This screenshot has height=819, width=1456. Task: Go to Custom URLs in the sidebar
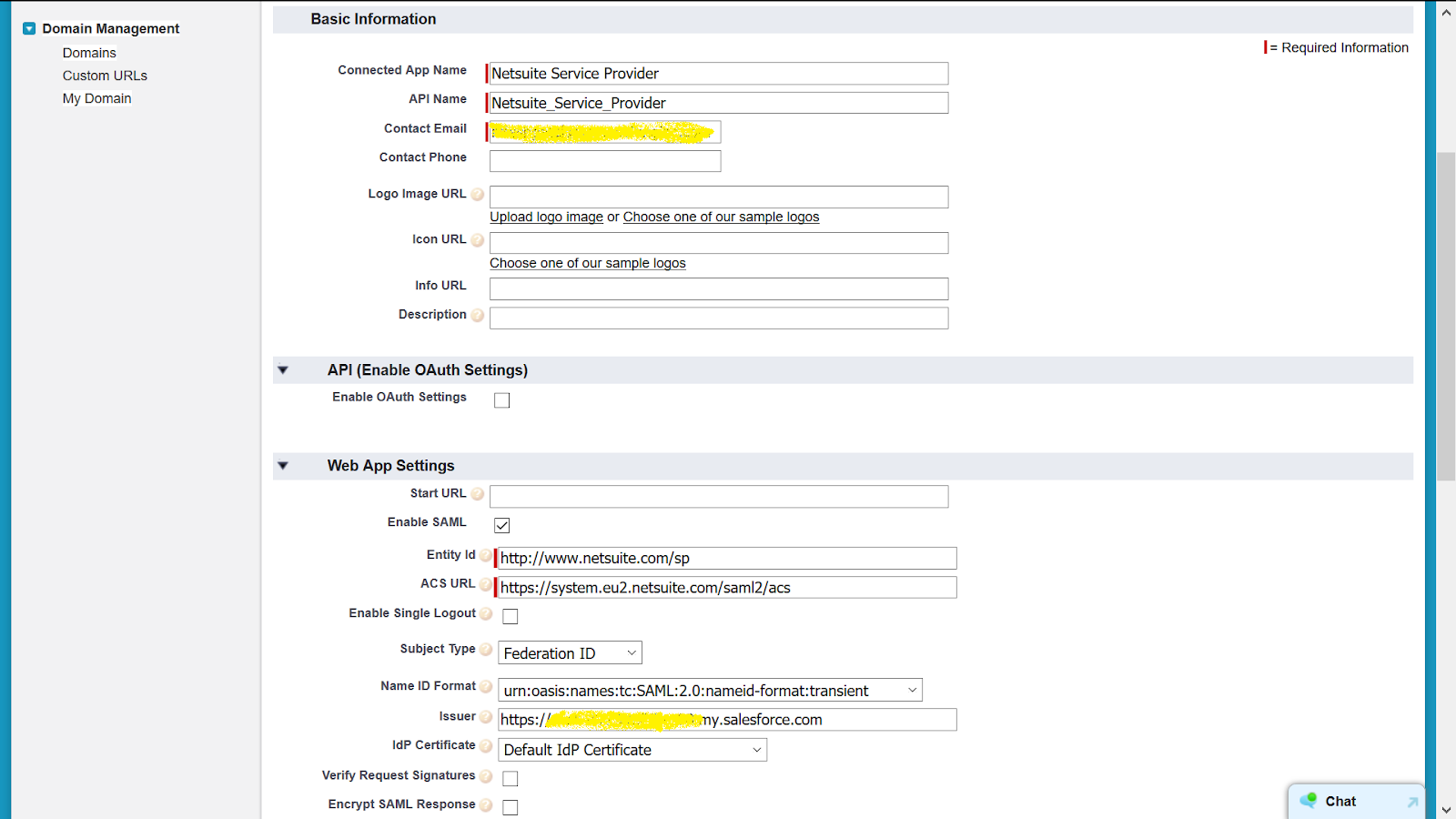104,75
